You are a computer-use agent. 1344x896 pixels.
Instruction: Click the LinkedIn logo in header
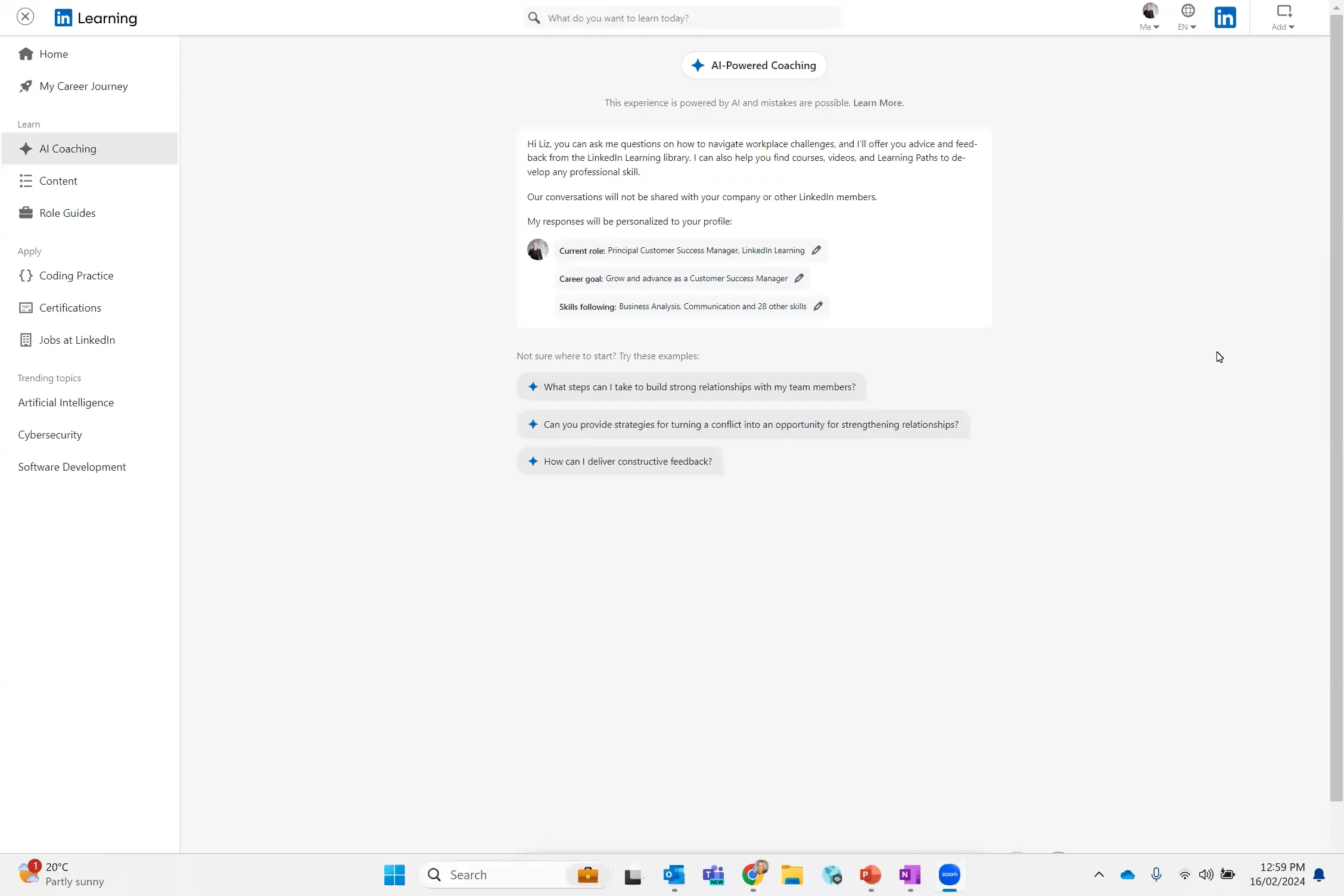click(x=1225, y=17)
